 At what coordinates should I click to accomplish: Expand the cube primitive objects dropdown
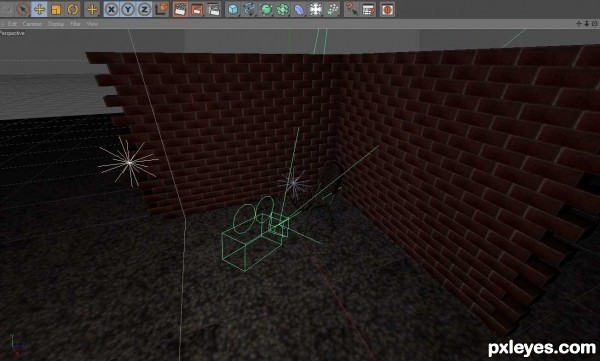point(233,9)
